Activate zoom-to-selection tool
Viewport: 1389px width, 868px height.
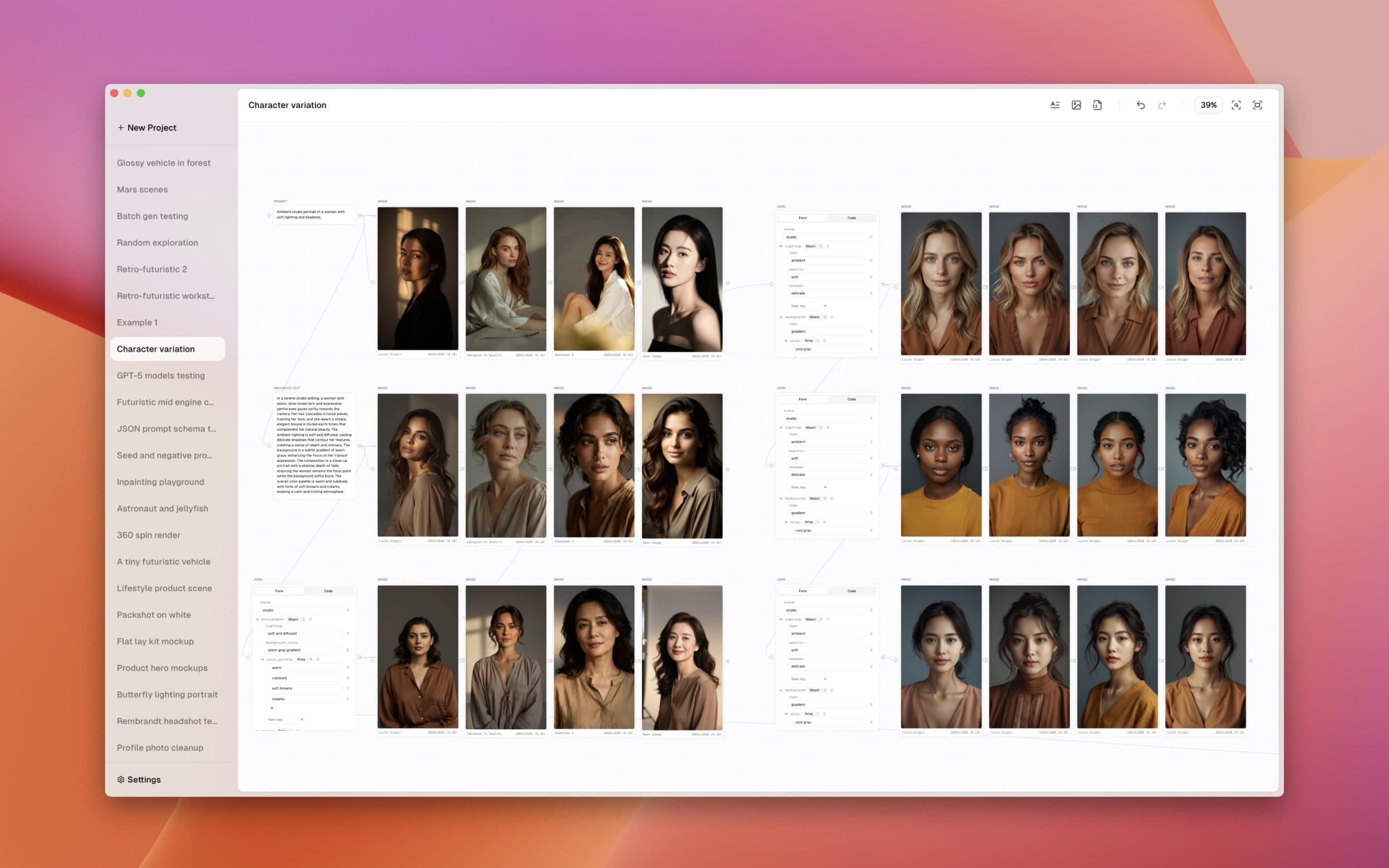coord(1237,105)
